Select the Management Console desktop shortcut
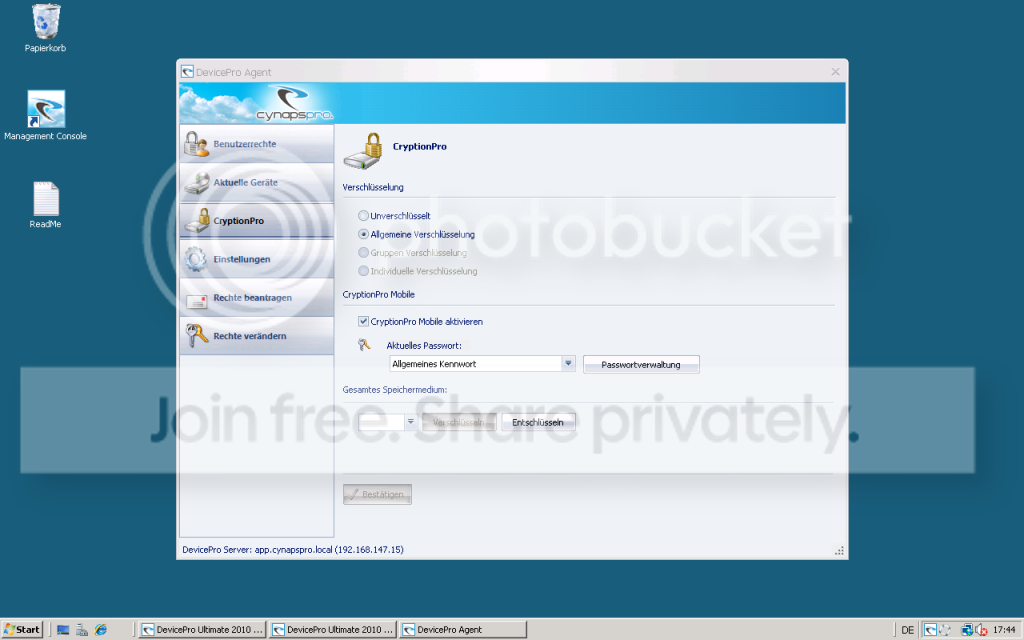Viewport: 1024px width, 640px height. pos(45,116)
